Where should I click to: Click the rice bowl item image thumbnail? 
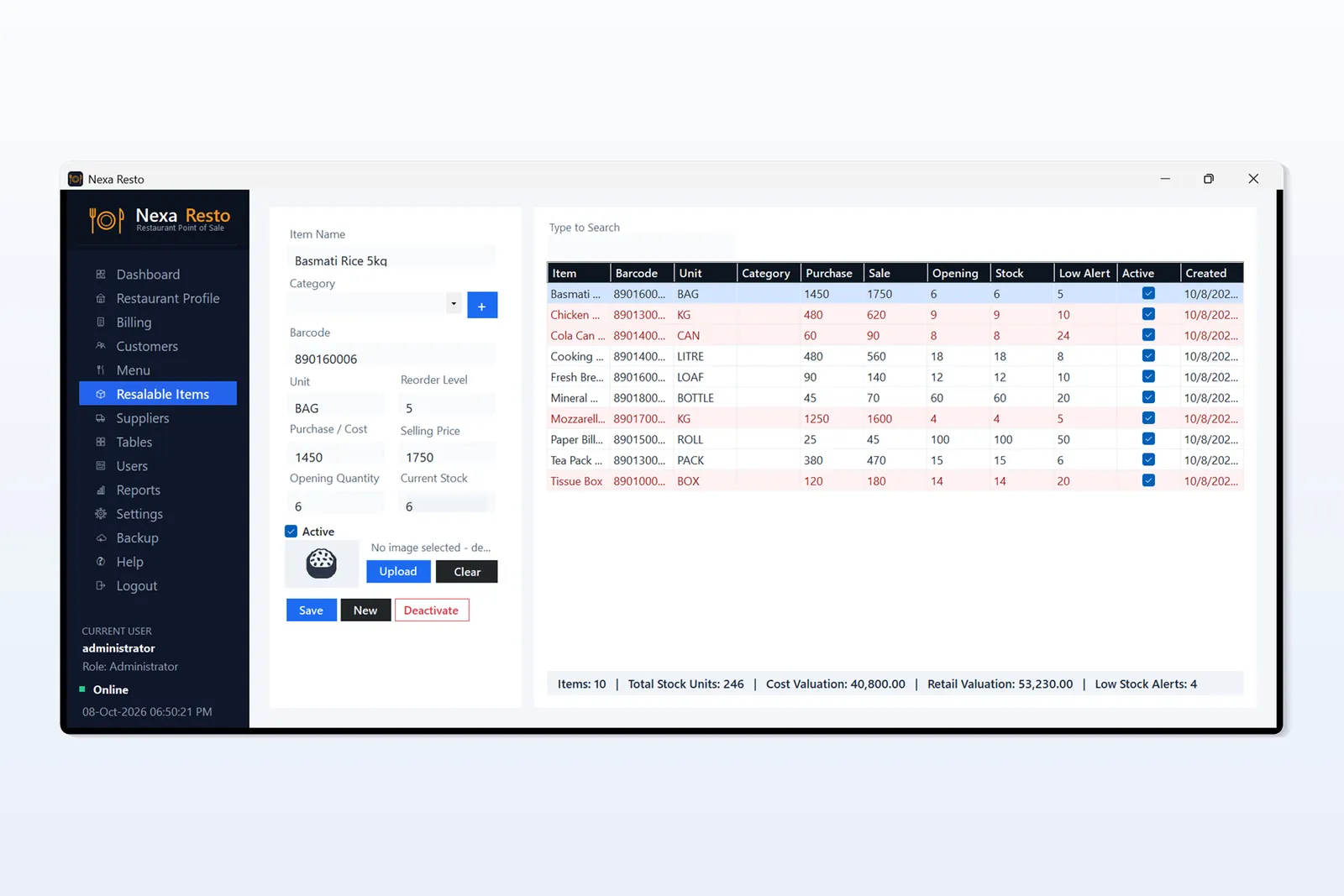point(321,563)
